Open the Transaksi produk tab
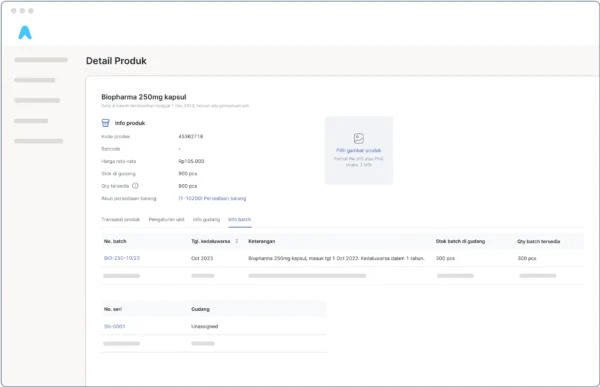Screen dimensions: 600x387 pos(121,219)
